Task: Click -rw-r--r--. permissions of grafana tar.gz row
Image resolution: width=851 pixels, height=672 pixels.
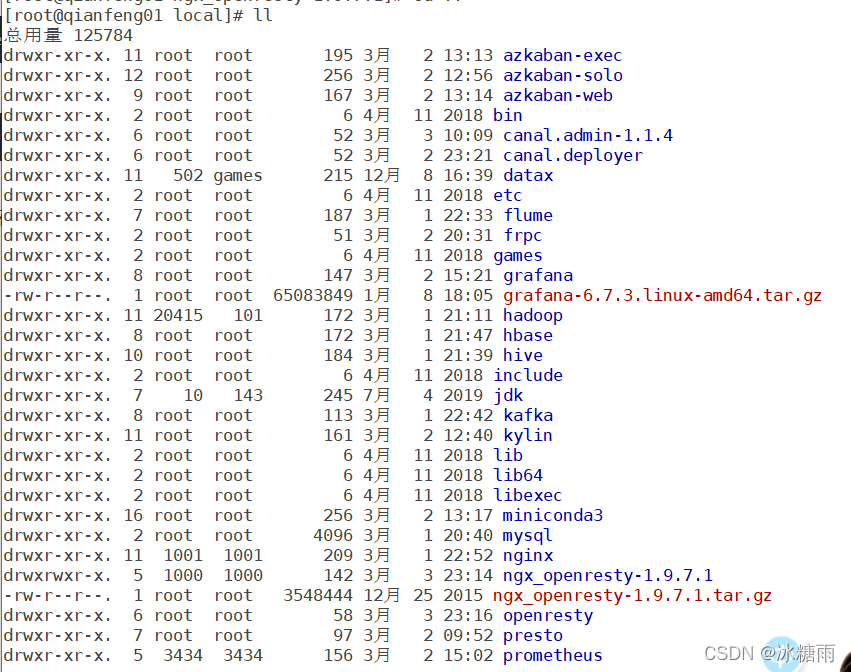Action: 57,296
